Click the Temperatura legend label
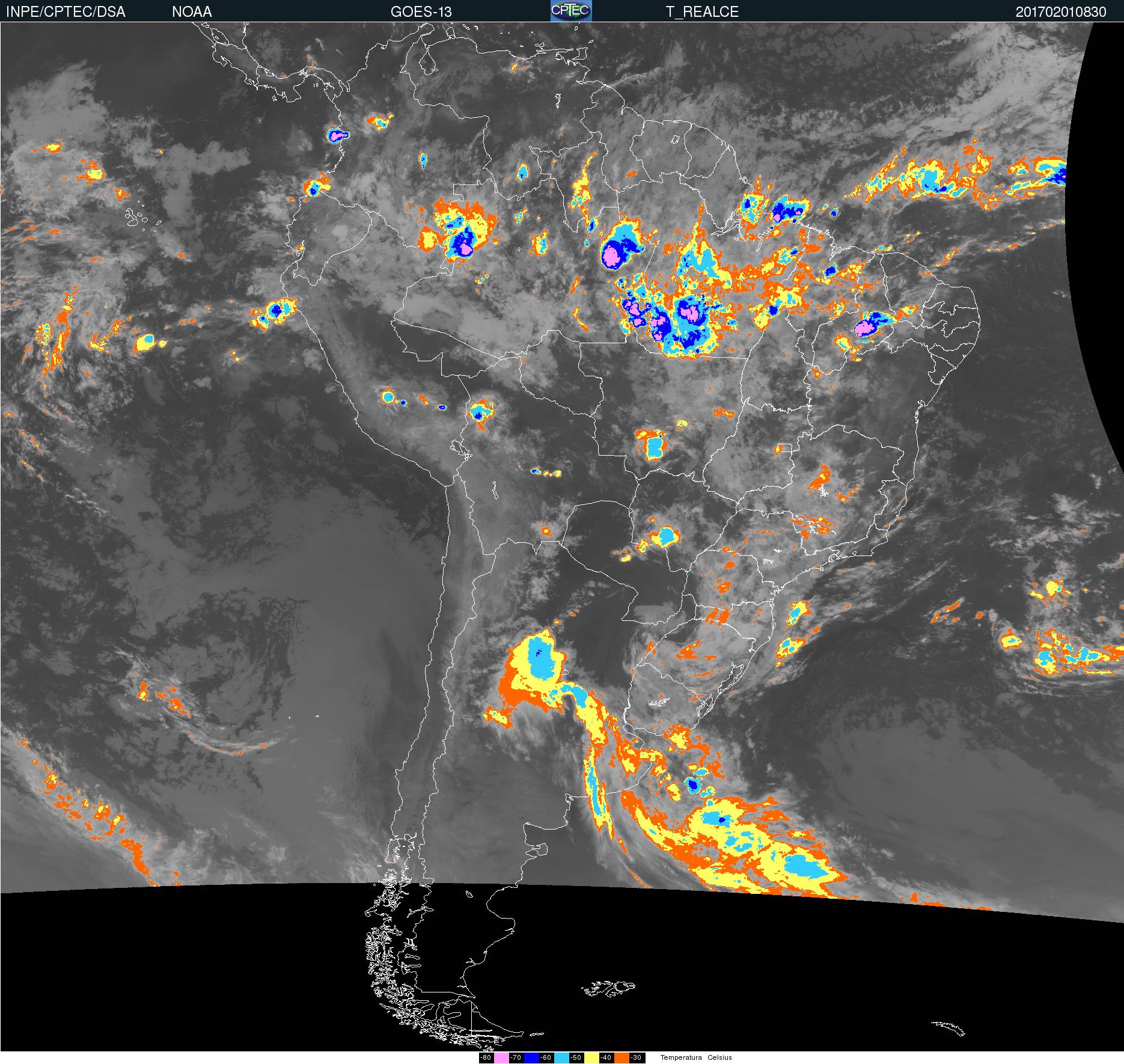 (x=681, y=1057)
